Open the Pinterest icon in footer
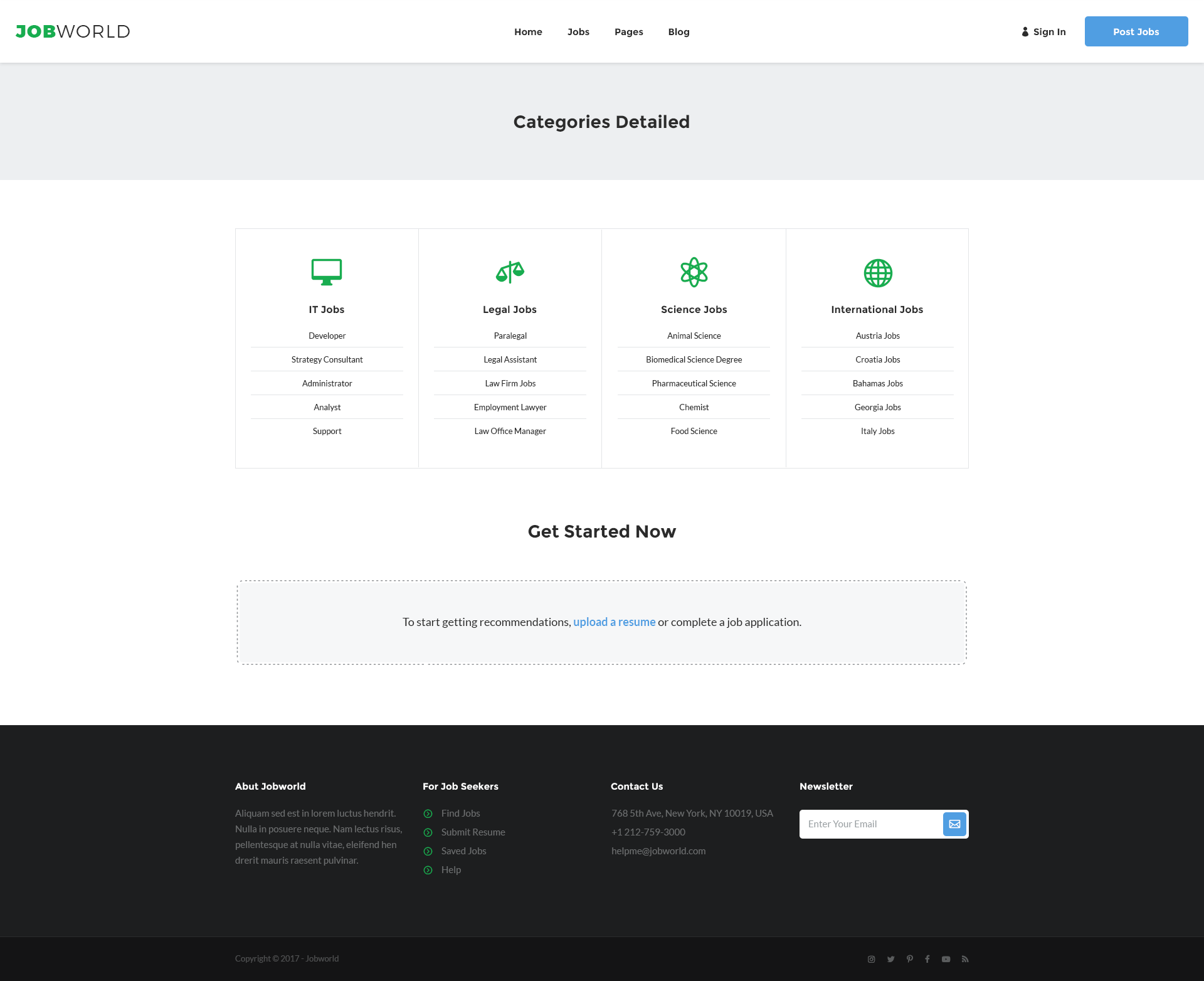This screenshot has width=1204, height=981. 909,959
